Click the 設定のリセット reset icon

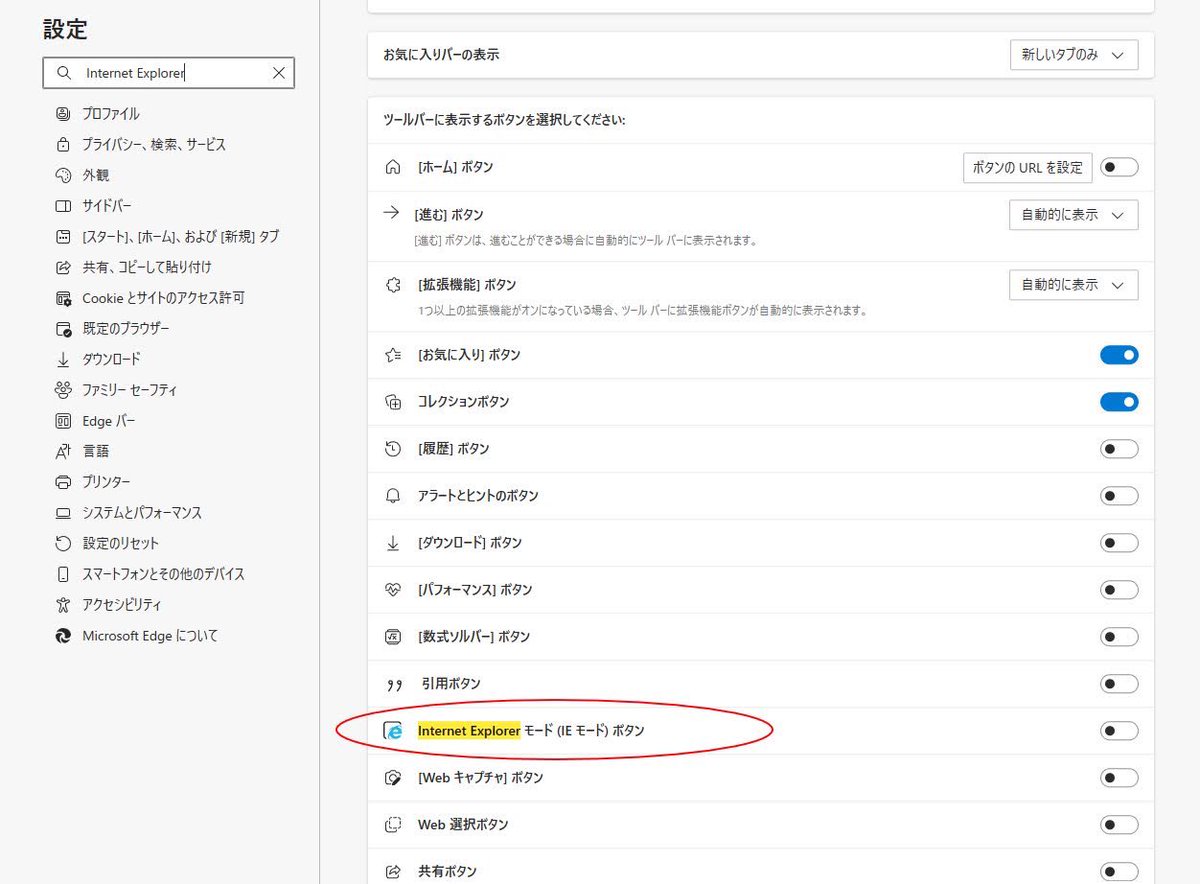click(x=64, y=543)
